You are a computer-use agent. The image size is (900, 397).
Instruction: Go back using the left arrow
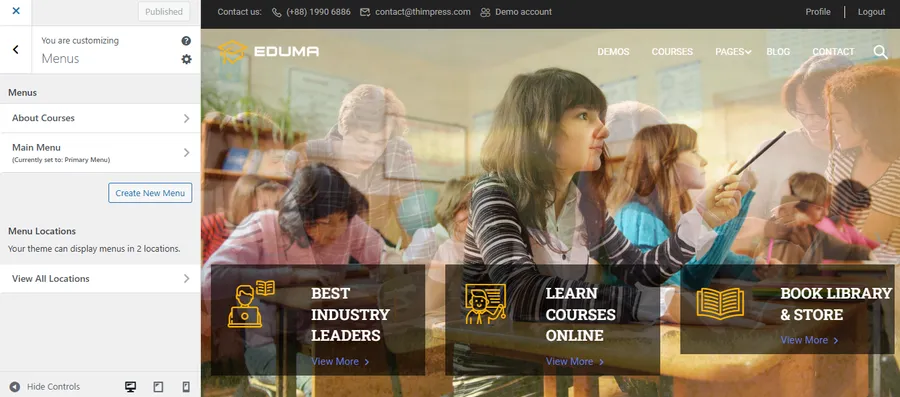pos(15,49)
